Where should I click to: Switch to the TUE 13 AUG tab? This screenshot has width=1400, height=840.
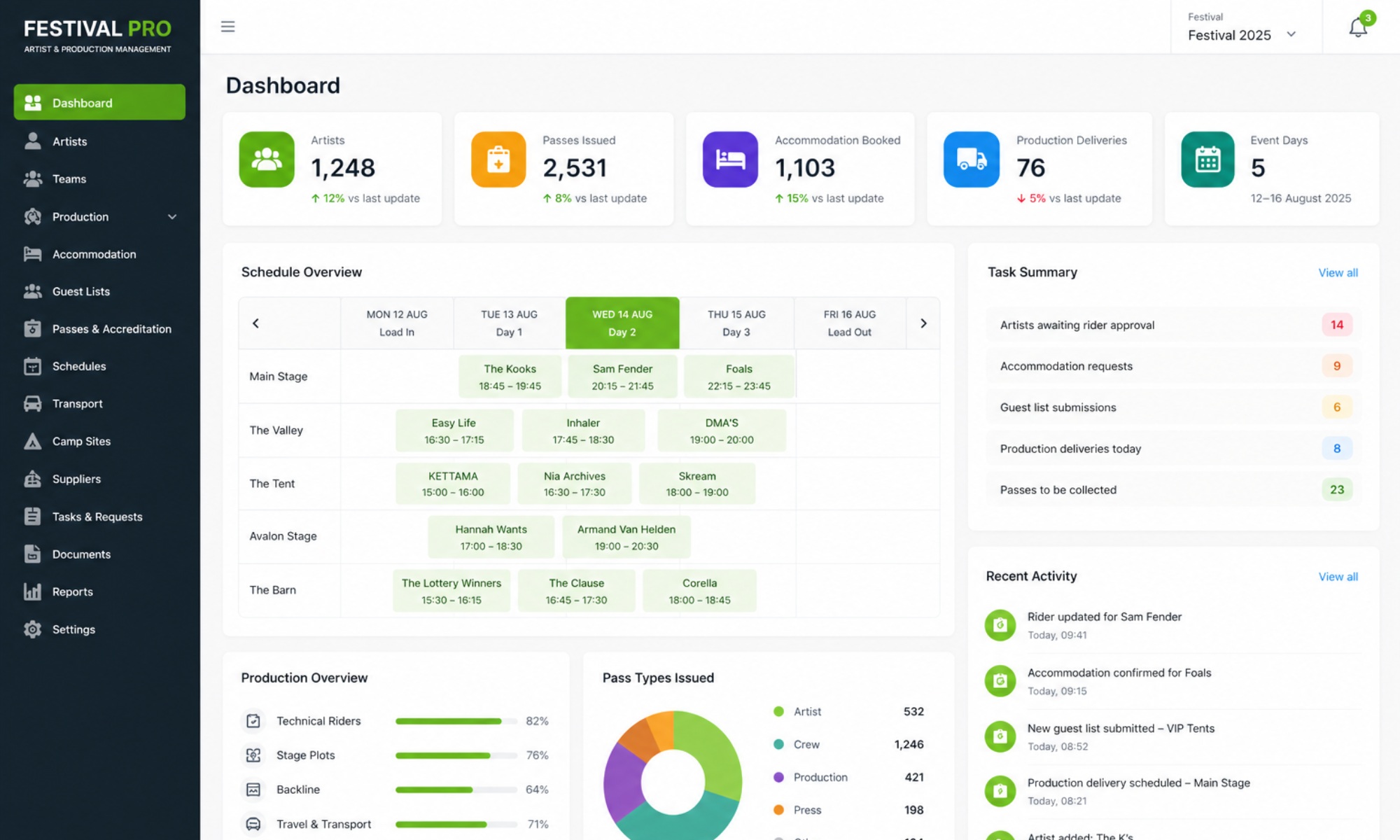(x=509, y=323)
